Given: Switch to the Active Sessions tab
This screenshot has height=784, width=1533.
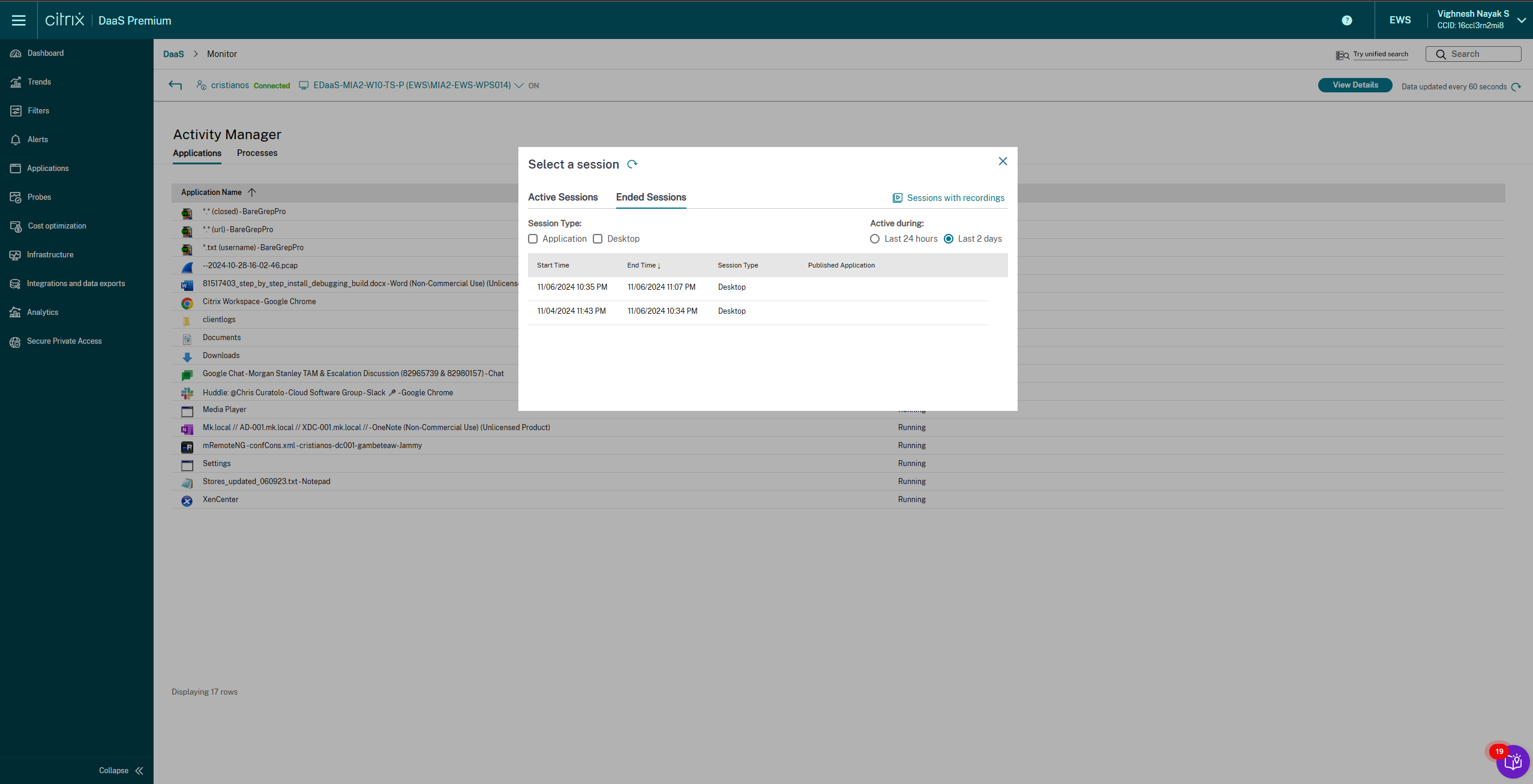Looking at the screenshot, I should point(563,197).
